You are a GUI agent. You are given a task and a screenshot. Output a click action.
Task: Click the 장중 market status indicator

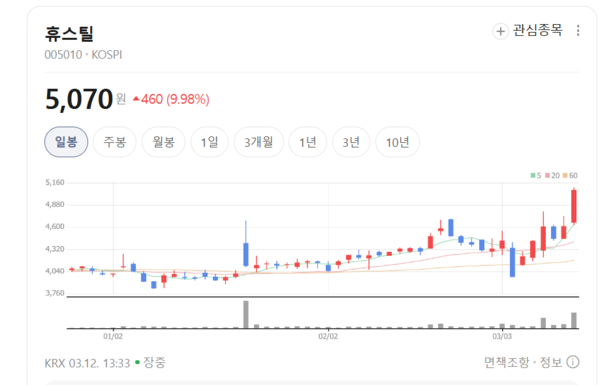pyautogui.click(x=151, y=362)
